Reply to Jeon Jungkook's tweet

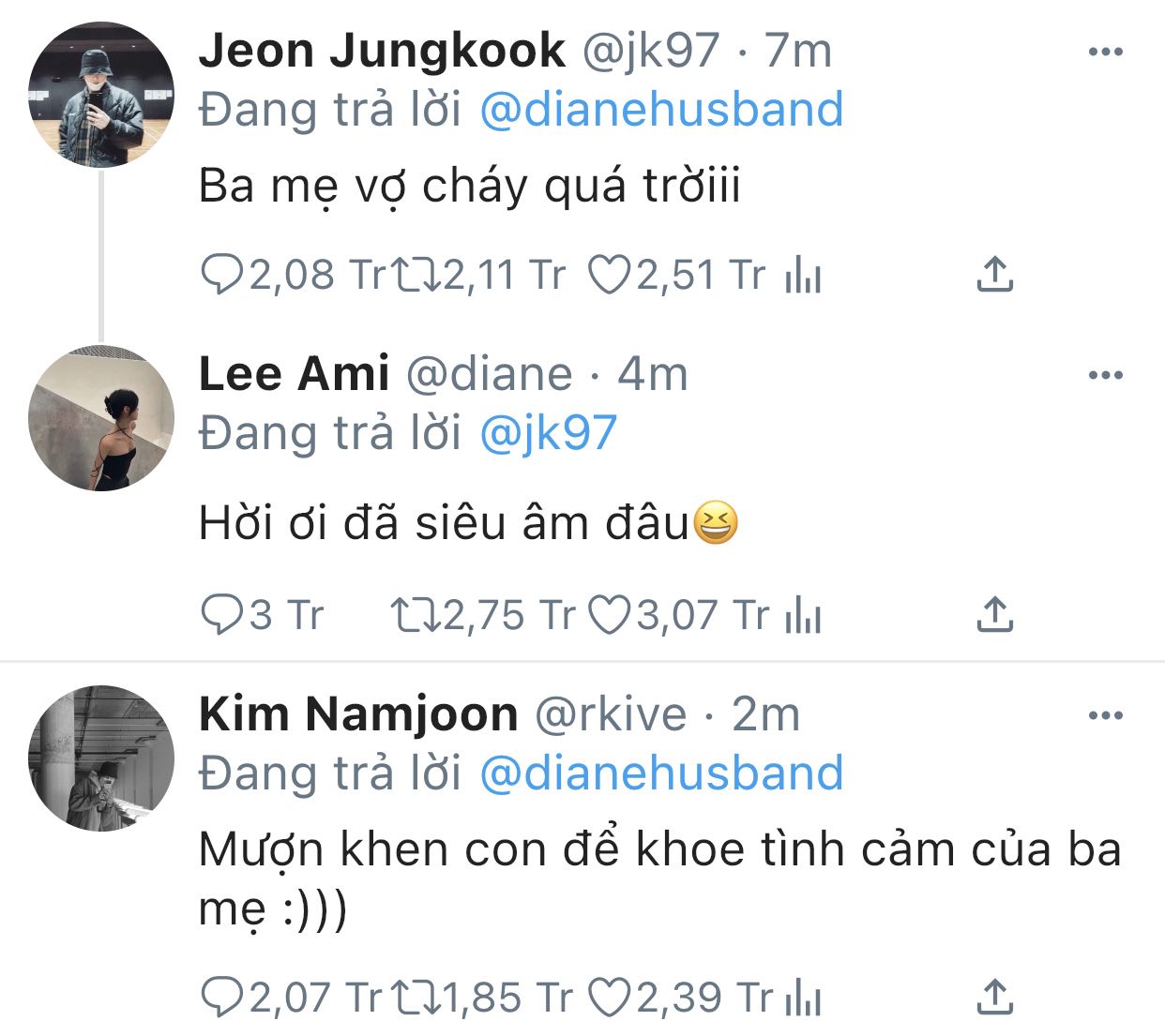[x=221, y=275]
